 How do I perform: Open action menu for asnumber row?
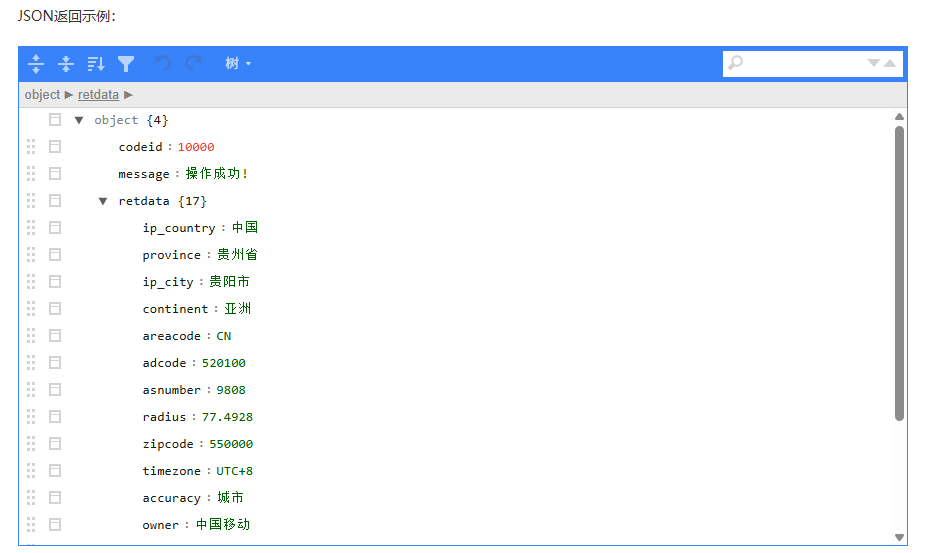(55, 390)
